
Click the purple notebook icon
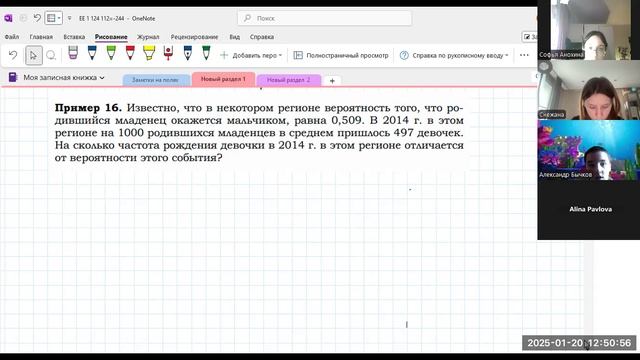coord(13,77)
